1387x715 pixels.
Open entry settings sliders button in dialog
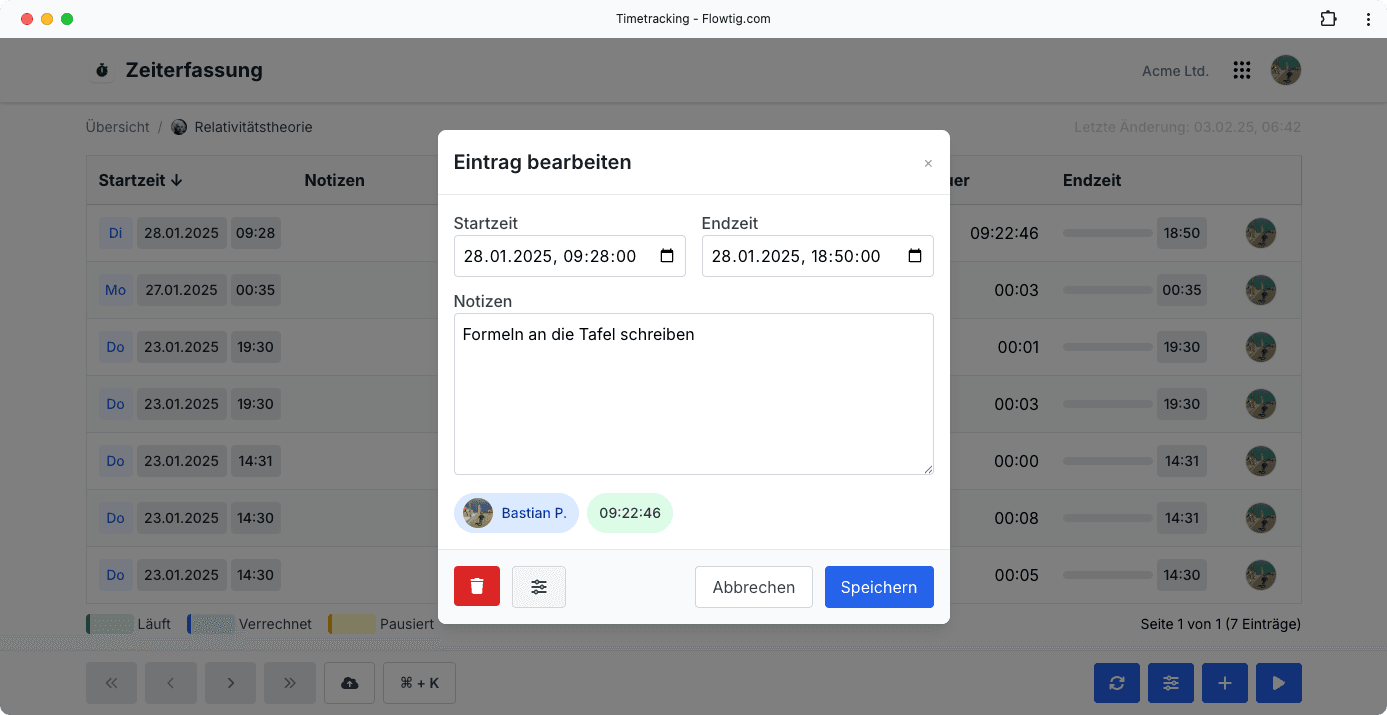coord(539,587)
